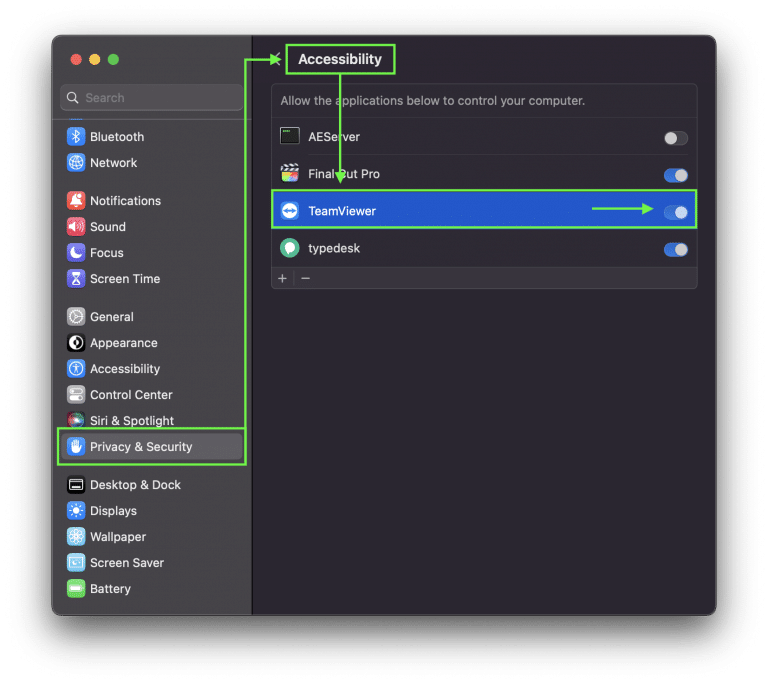
Task: Open Desktop & Dock icon
Action: pos(76,485)
